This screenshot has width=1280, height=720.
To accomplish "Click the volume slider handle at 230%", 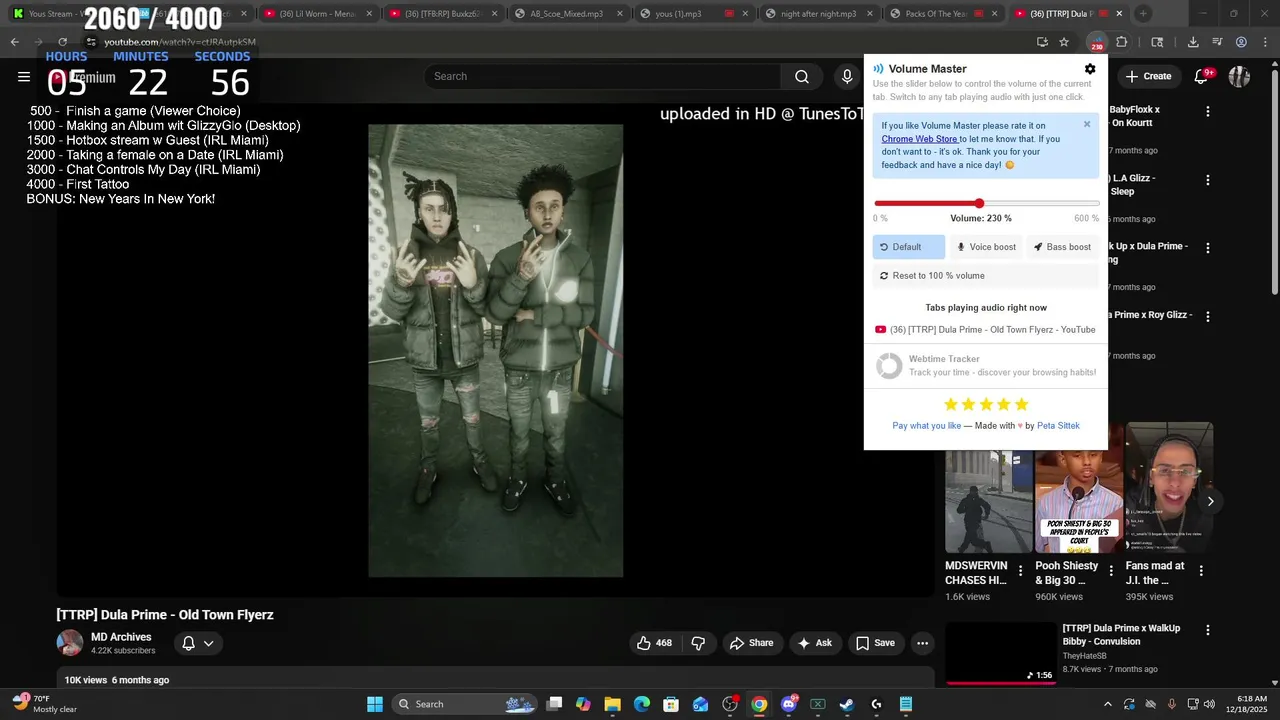I will point(979,204).
